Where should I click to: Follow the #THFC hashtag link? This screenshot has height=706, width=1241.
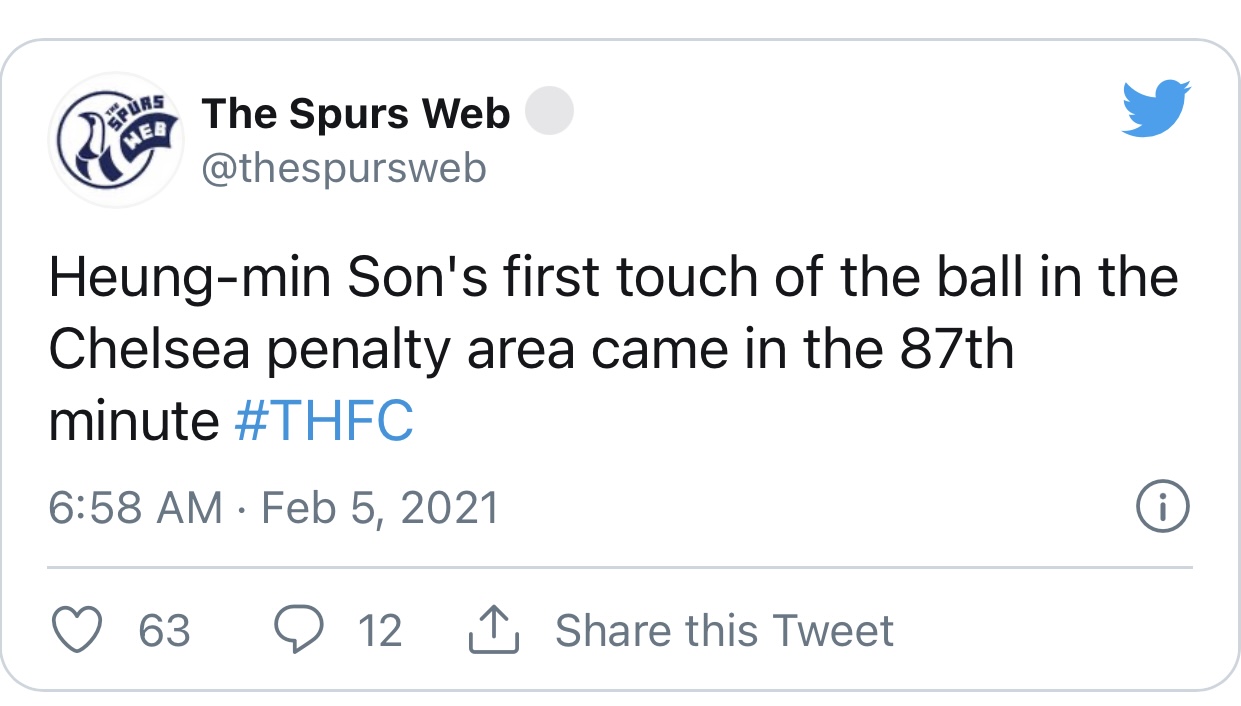point(324,421)
